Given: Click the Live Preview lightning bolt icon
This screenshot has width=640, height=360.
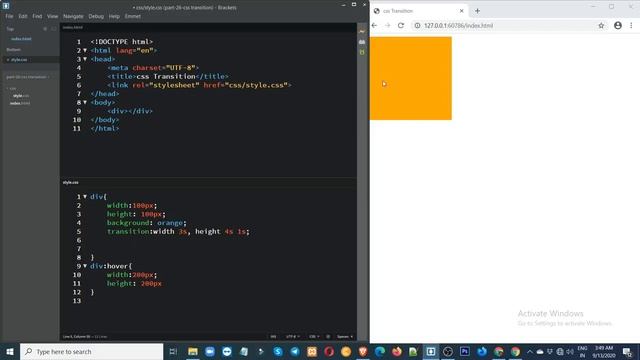Looking at the screenshot, I should [x=362, y=31].
